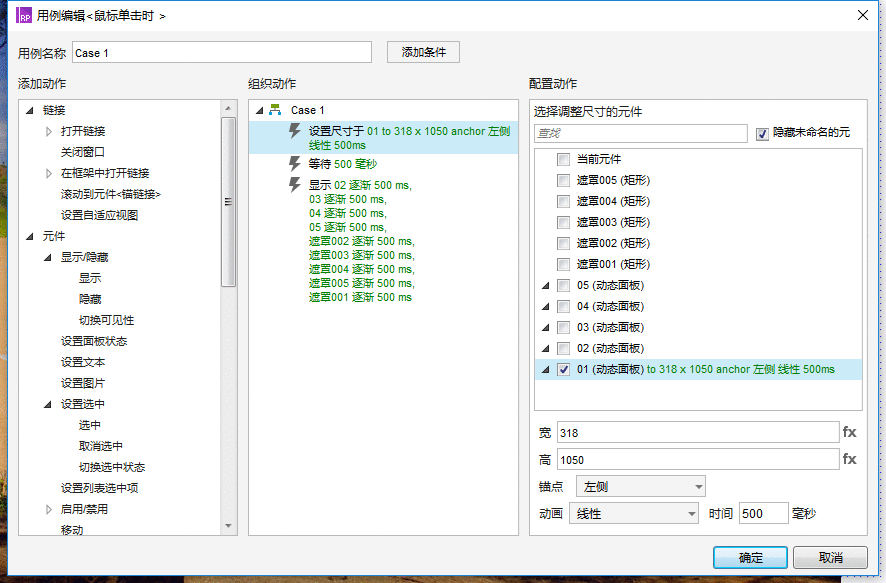The height and width of the screenshot is (583, 886).
Task: Select the 设置自适应视图 action
Action: 99,215
